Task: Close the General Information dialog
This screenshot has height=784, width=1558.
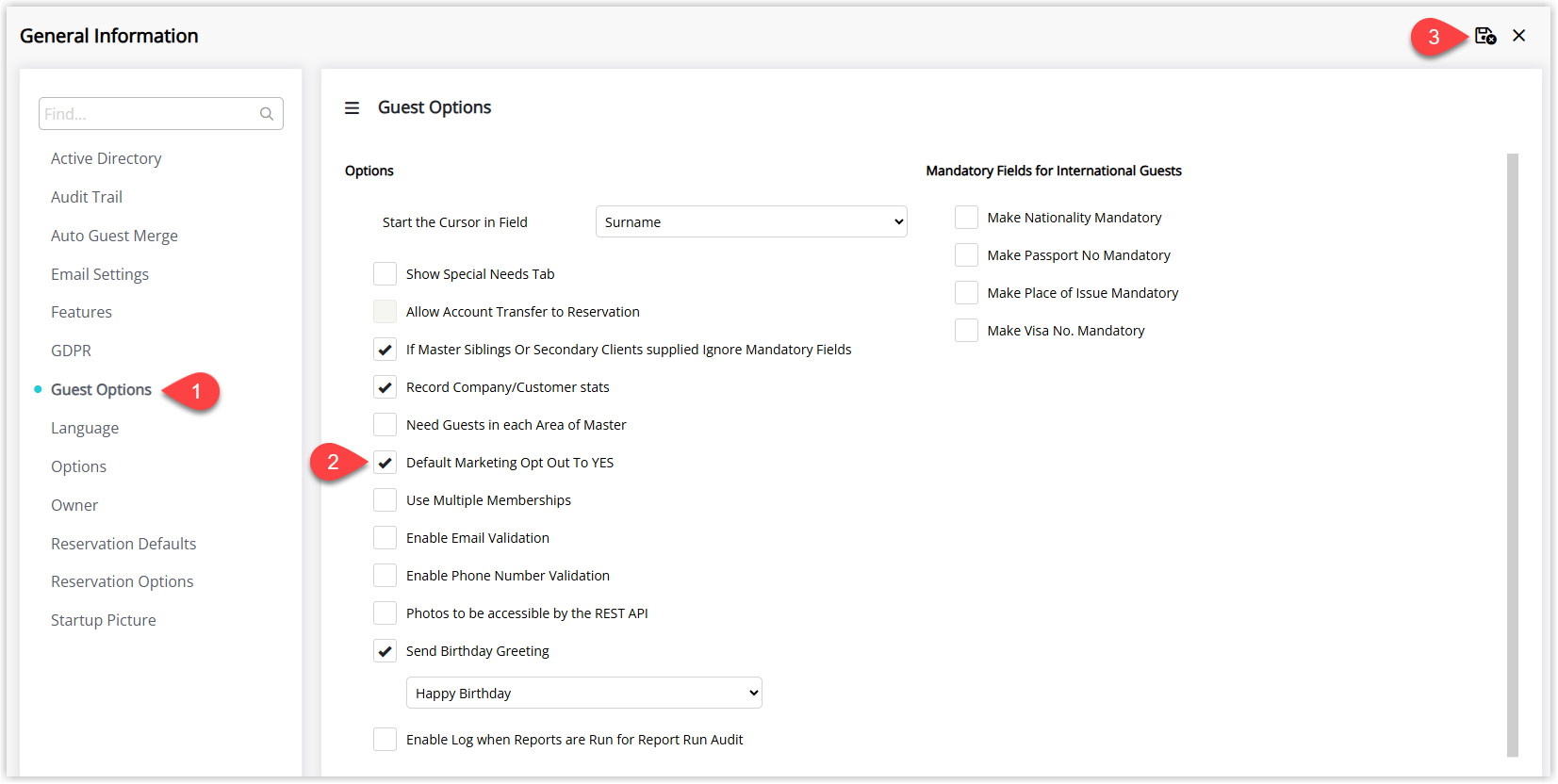Action: [1518, 36]
